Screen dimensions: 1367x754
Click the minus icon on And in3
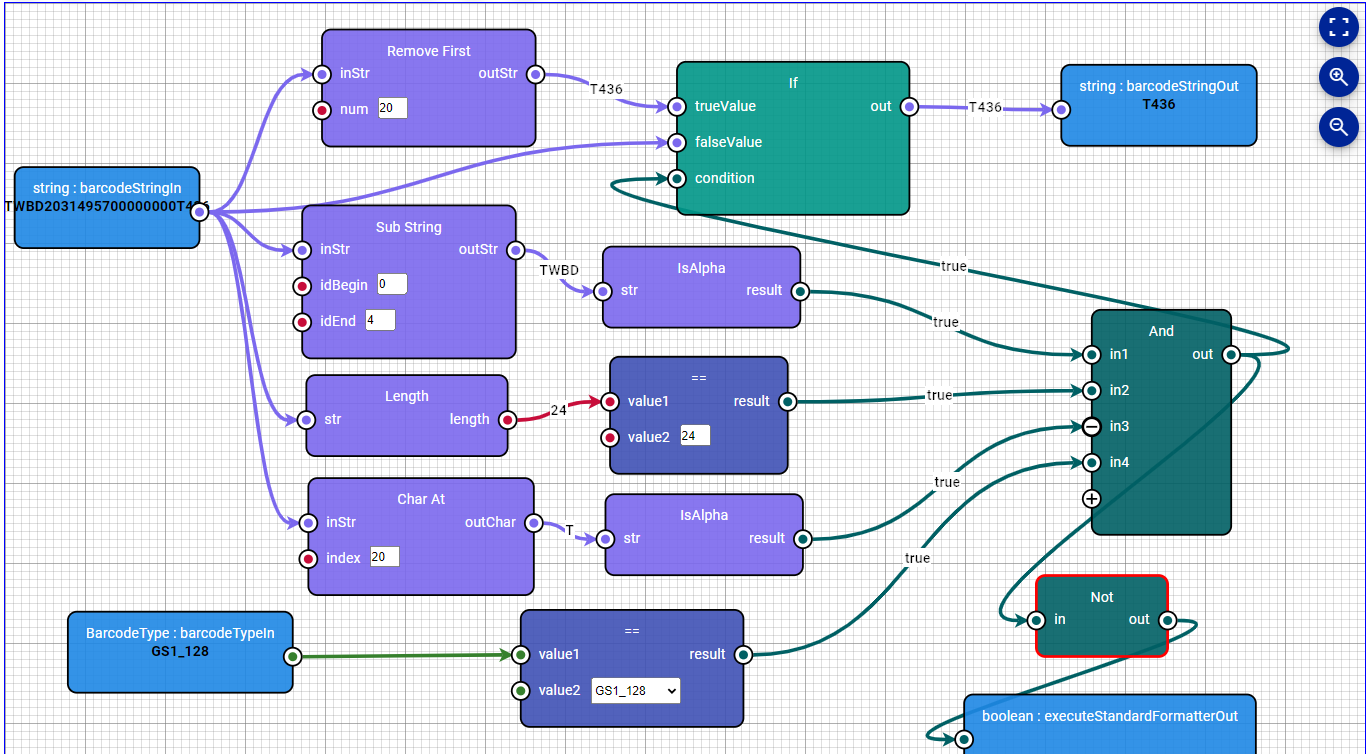1091,427
